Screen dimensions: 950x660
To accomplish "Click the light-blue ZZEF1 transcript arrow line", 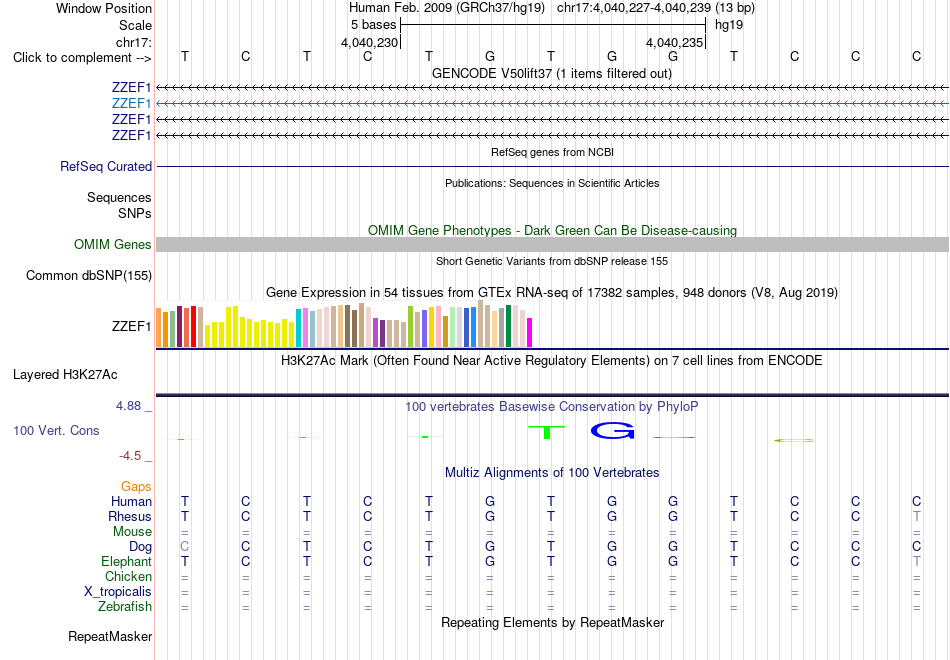I will [x=552, y=104].
